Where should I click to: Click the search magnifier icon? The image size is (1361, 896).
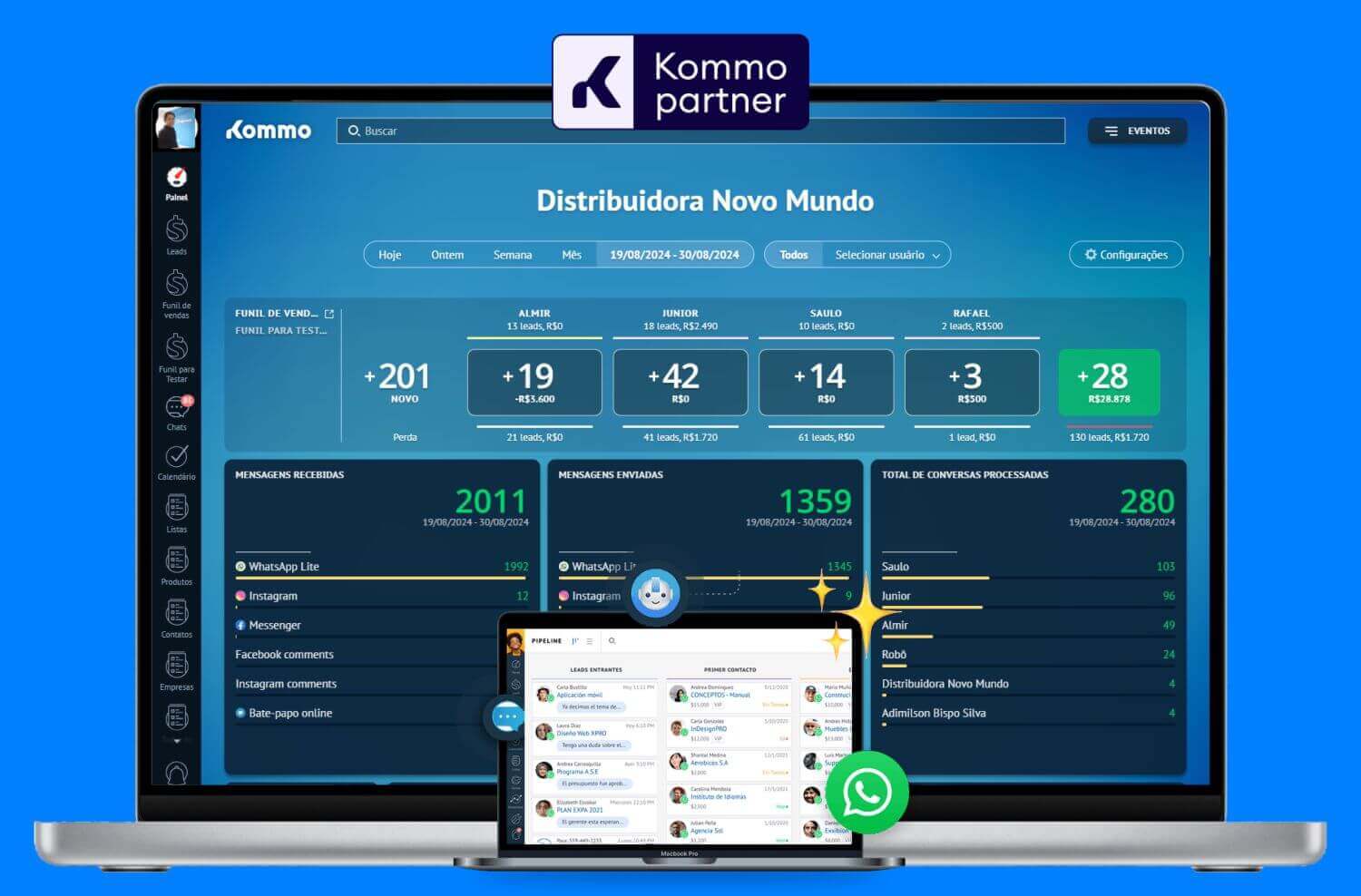(354, 131)
